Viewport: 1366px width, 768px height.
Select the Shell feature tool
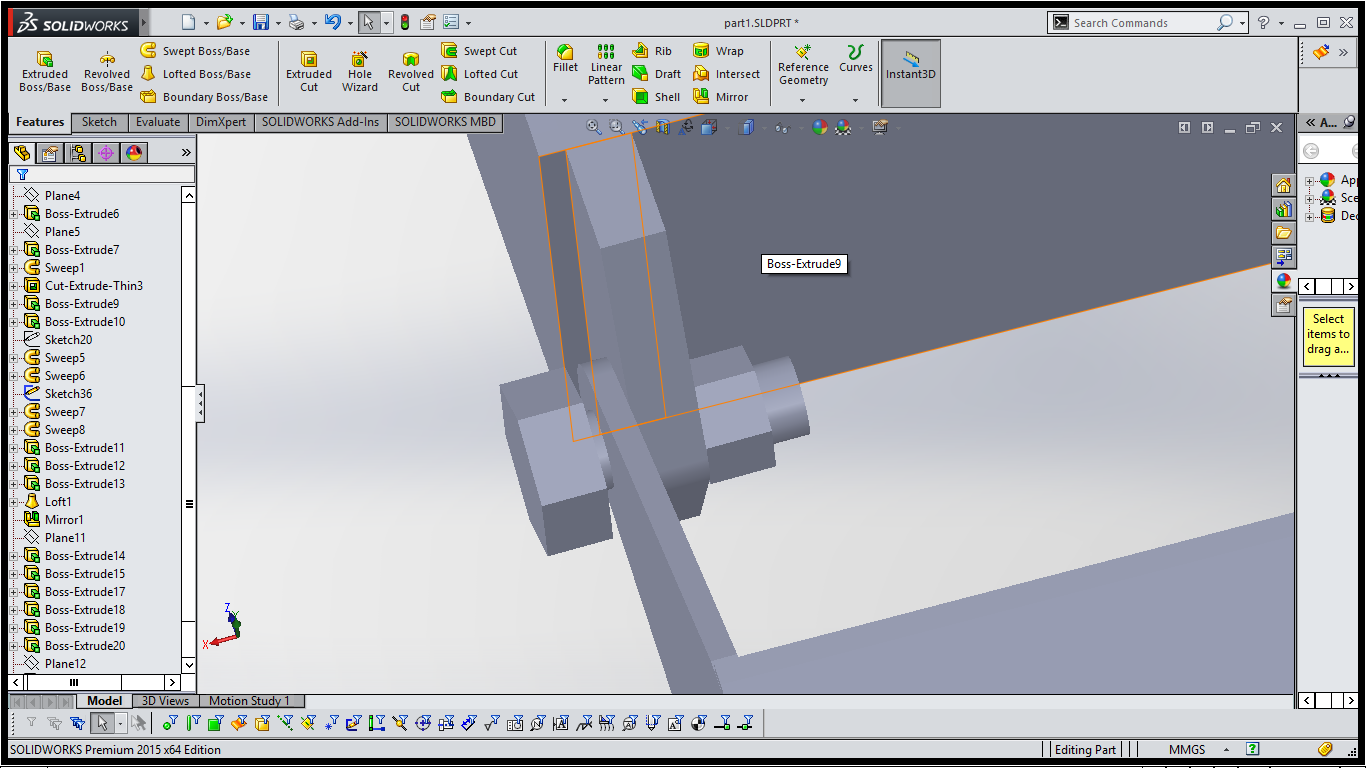pos(656,97)
